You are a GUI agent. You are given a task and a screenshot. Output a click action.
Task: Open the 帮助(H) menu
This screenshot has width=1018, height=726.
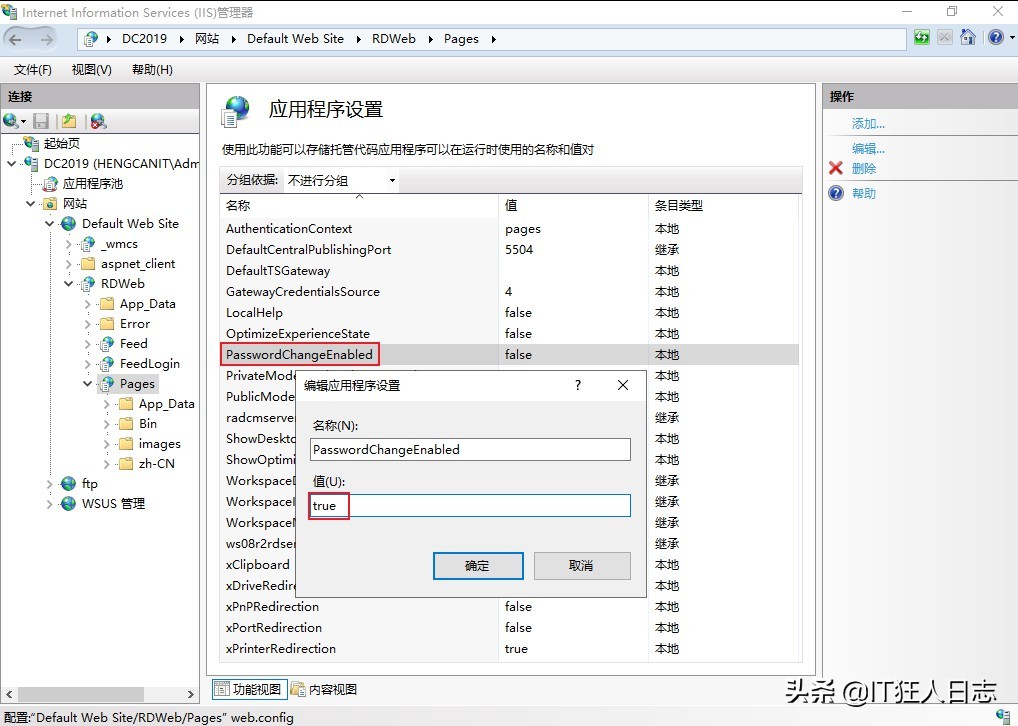(x=152, y=69)
